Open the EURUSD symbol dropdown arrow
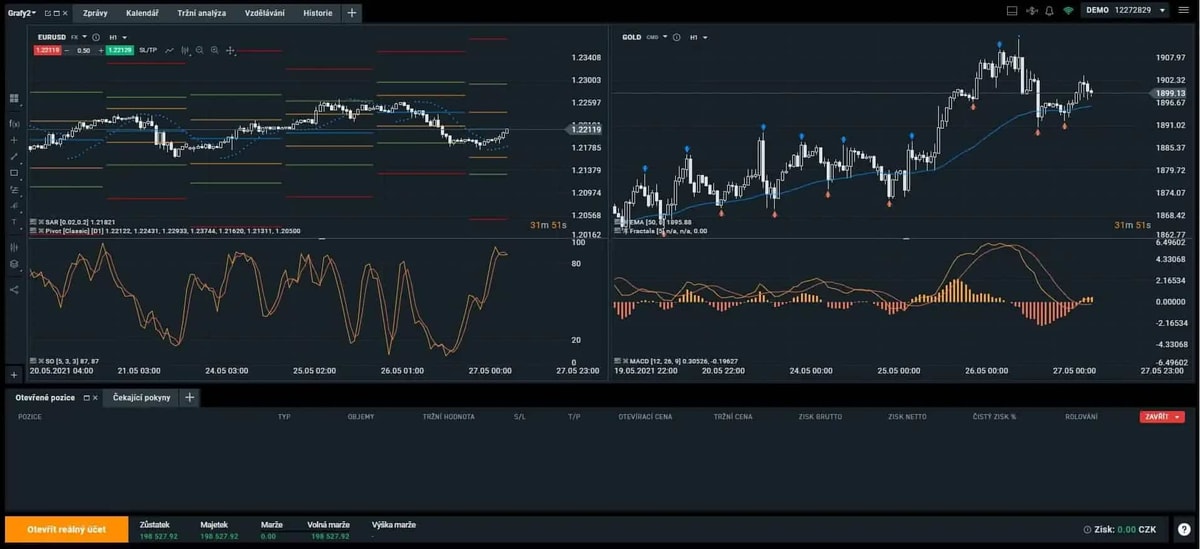Viewport: 1200px width, 549px height. pos(84,37)
